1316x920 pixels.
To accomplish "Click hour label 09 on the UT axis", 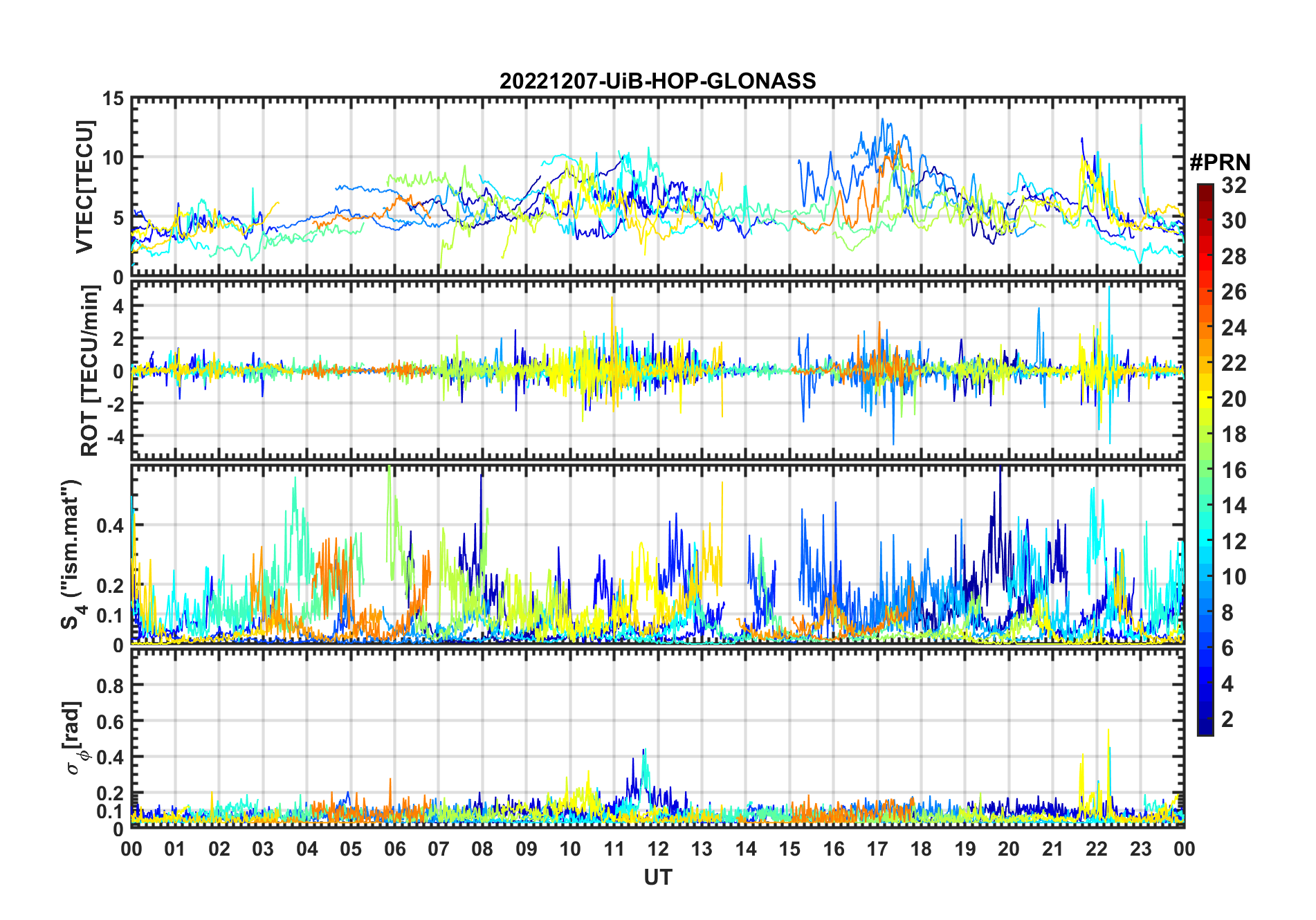I will pos(527,849).
